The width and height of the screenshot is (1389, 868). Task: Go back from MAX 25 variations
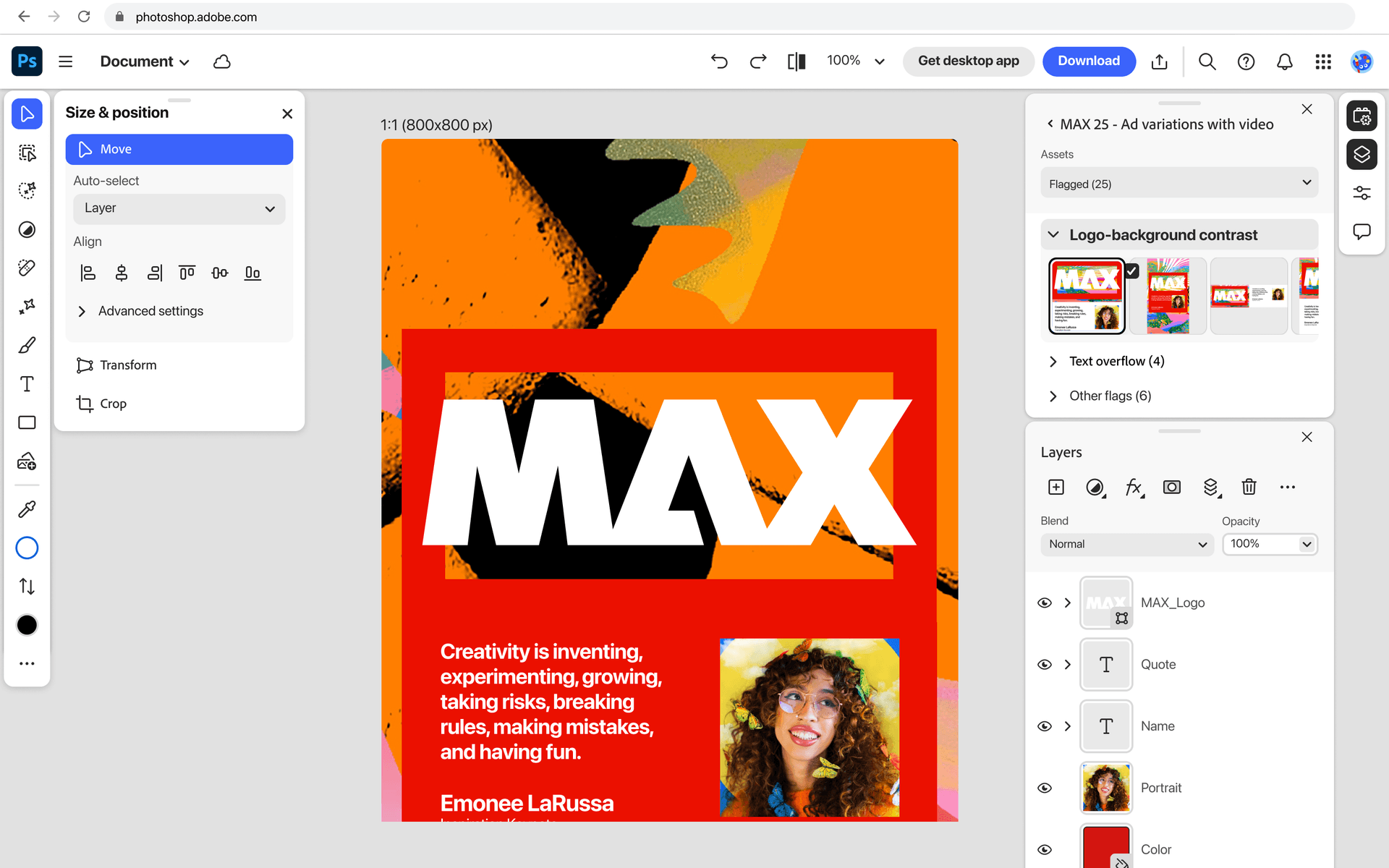(x=1050, y=124)
